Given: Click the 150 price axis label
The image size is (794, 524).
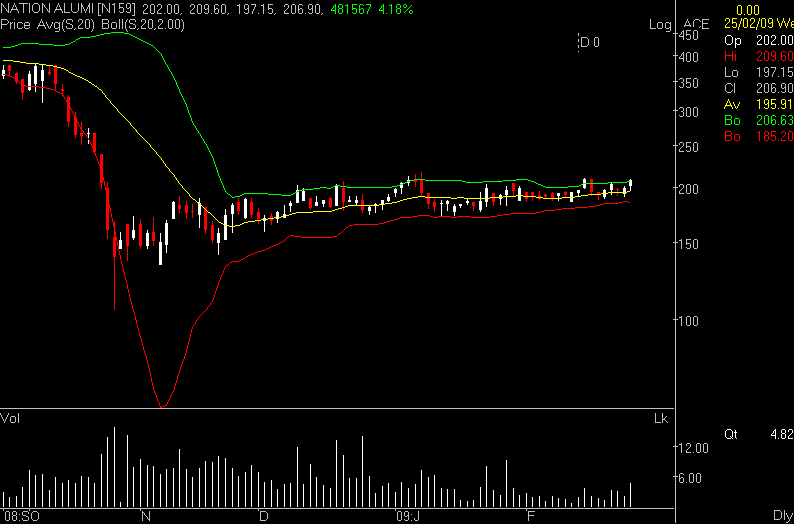Looking at the screenshot, I should (689, 244).
